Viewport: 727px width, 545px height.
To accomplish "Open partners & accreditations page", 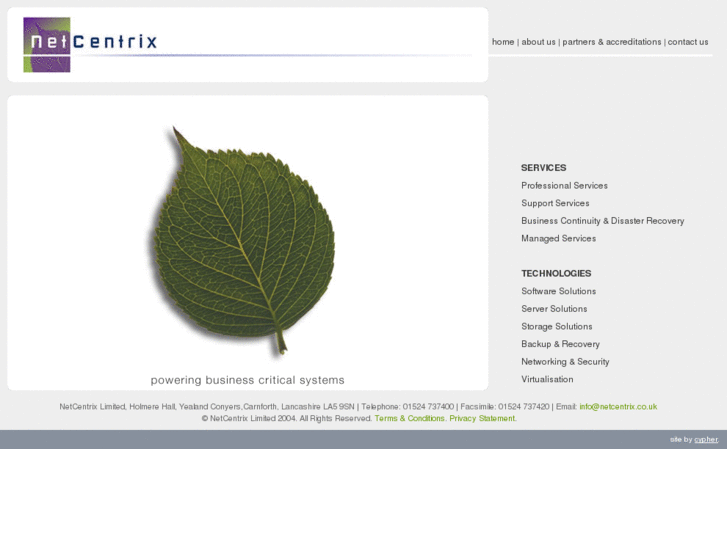I will (612, 42).
